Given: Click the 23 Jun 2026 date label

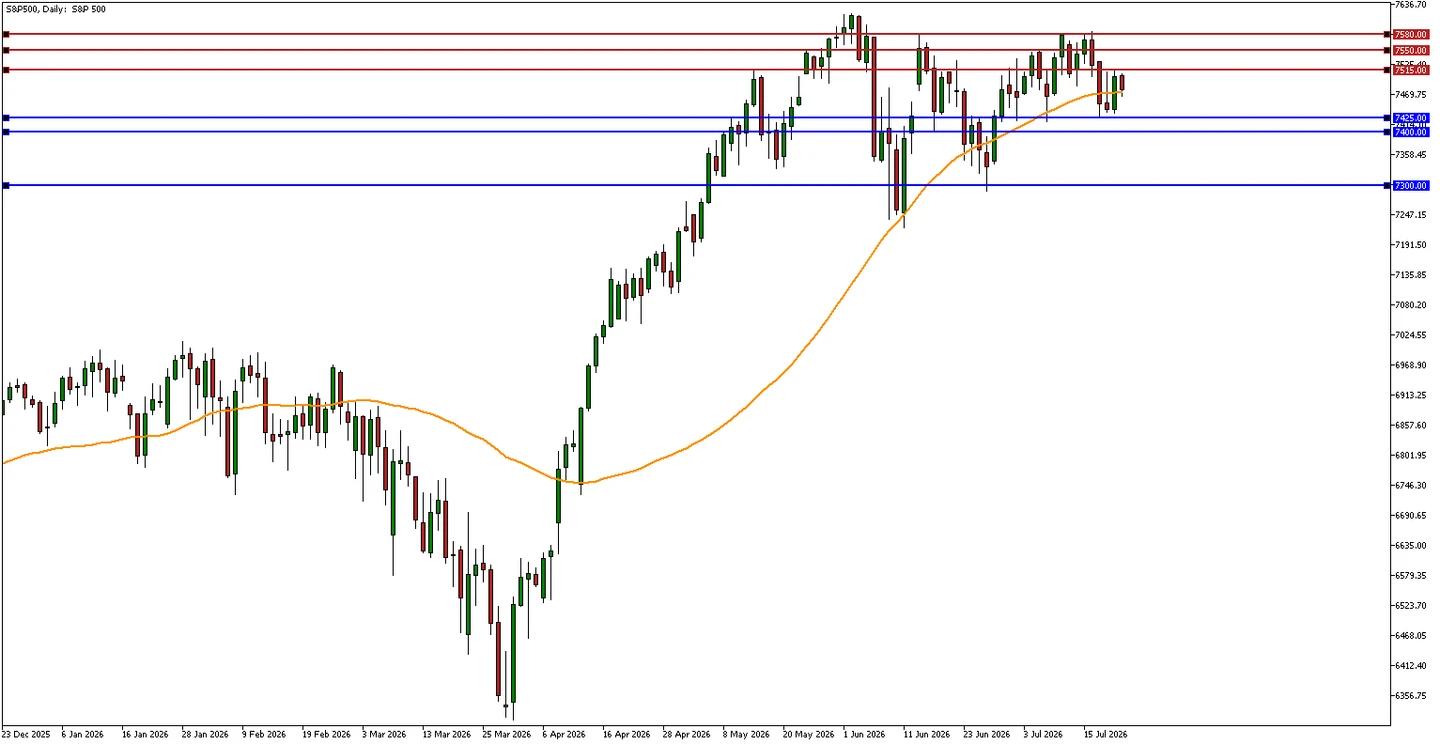Looking at the screenshot, I should click(985, 733).
